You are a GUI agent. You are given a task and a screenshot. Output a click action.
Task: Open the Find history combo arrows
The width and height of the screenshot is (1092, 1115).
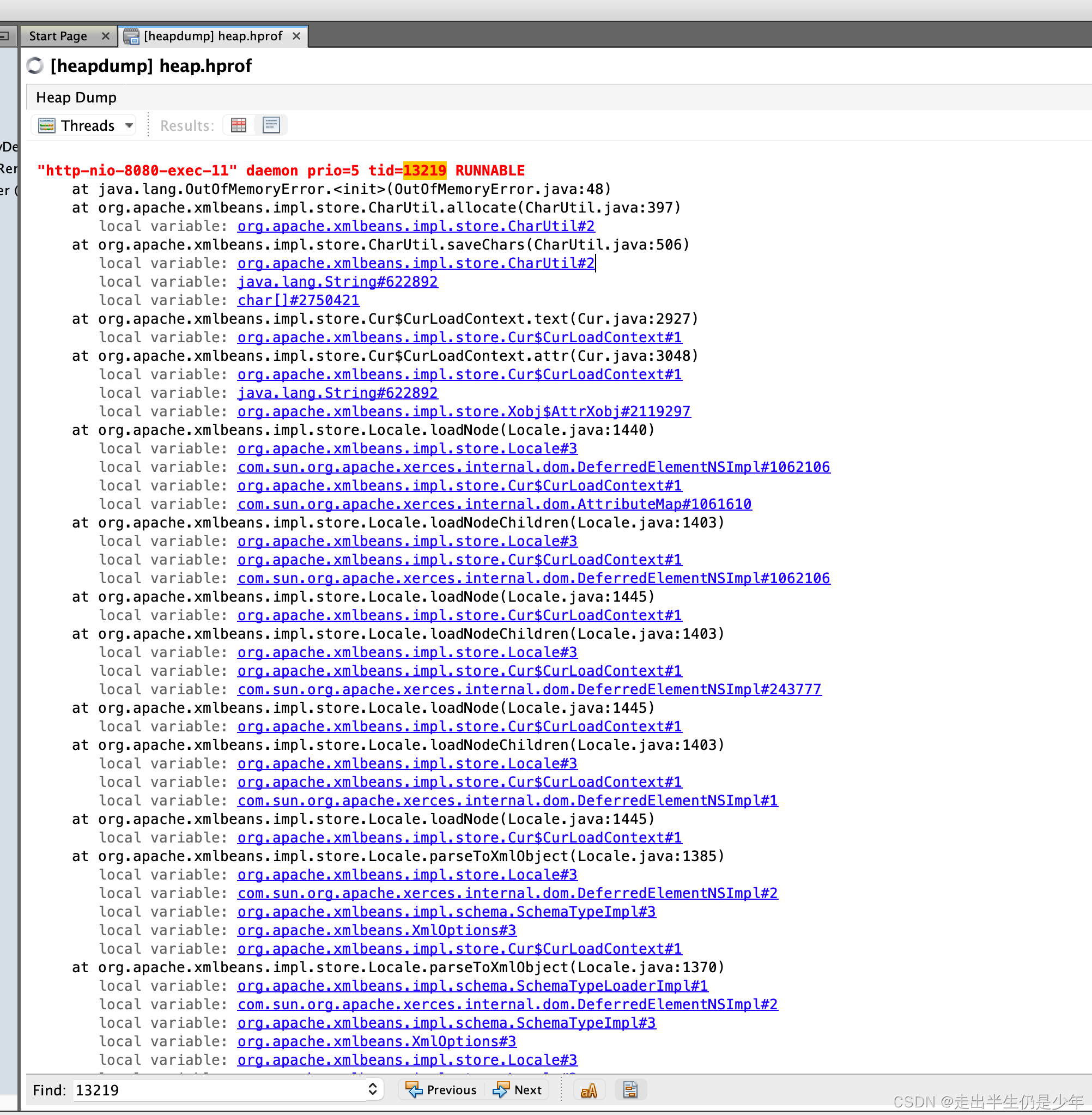372,1089
